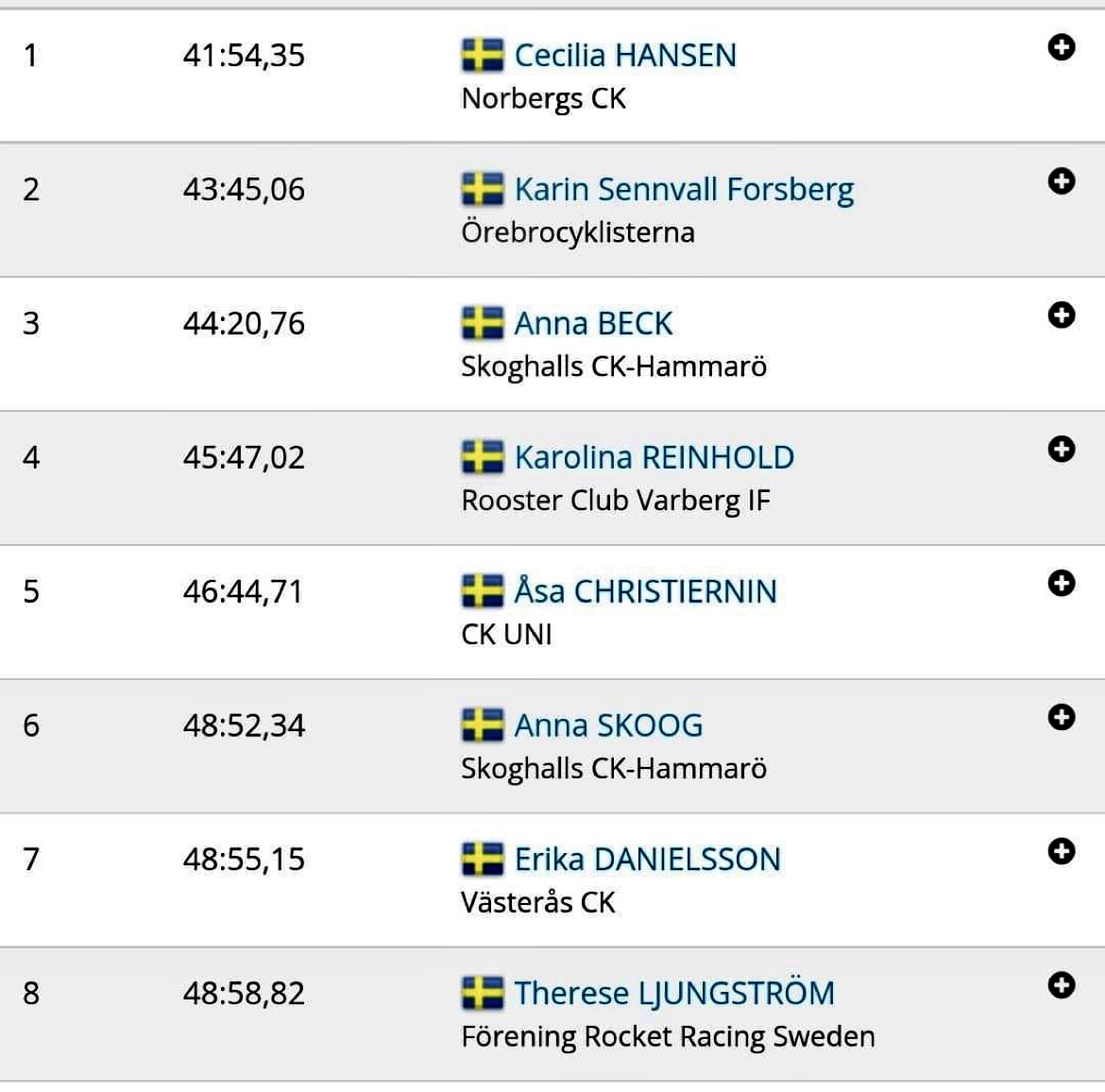The height and width of the screenshot is (1092, 1105).
Task: Open Karolina REINHOLD's rider page
Action: (x=654, y=458)
